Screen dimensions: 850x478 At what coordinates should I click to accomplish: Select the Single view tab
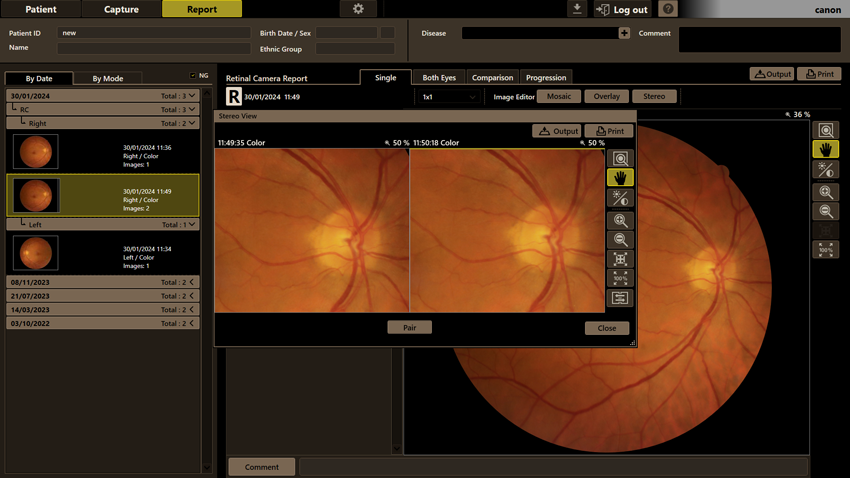pyautogui.click(x=385, y=77)
